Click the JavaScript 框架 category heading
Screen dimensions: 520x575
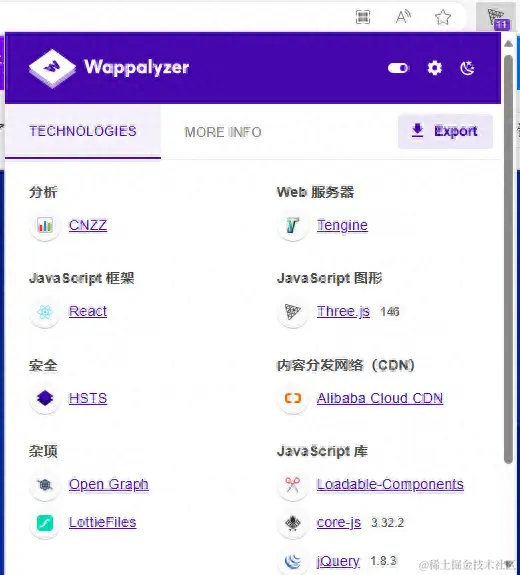click(x=82, y=278)
